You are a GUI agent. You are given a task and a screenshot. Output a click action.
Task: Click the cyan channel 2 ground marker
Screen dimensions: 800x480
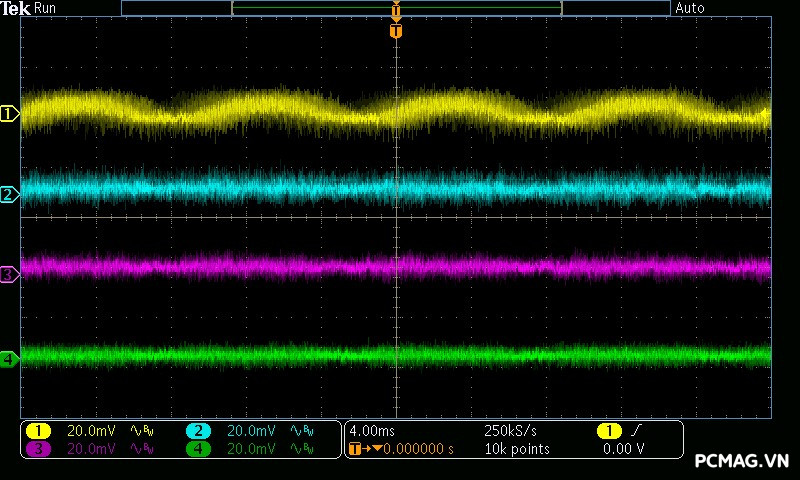(x=9, y=194)
